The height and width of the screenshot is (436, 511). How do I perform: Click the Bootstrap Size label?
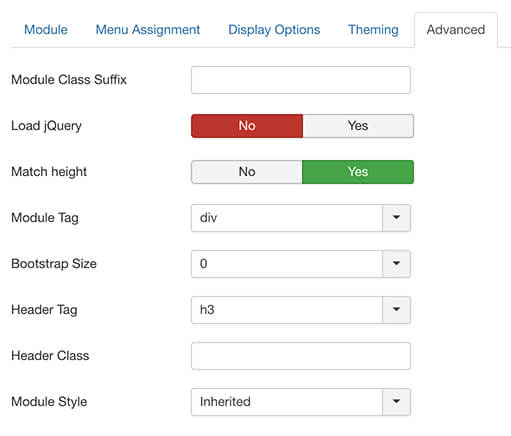pos(54,264)
